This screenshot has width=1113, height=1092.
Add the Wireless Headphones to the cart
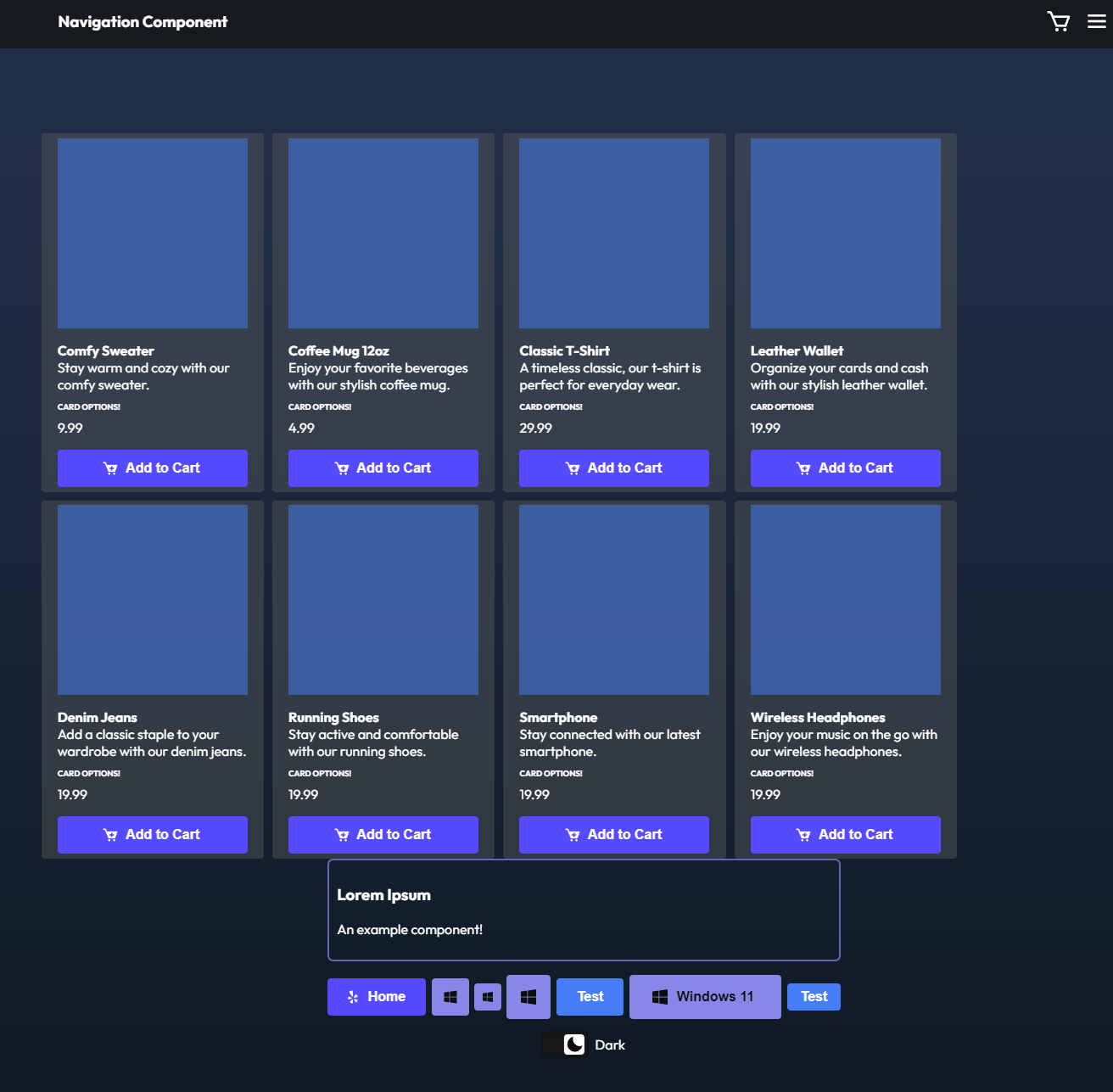[845, 834]
